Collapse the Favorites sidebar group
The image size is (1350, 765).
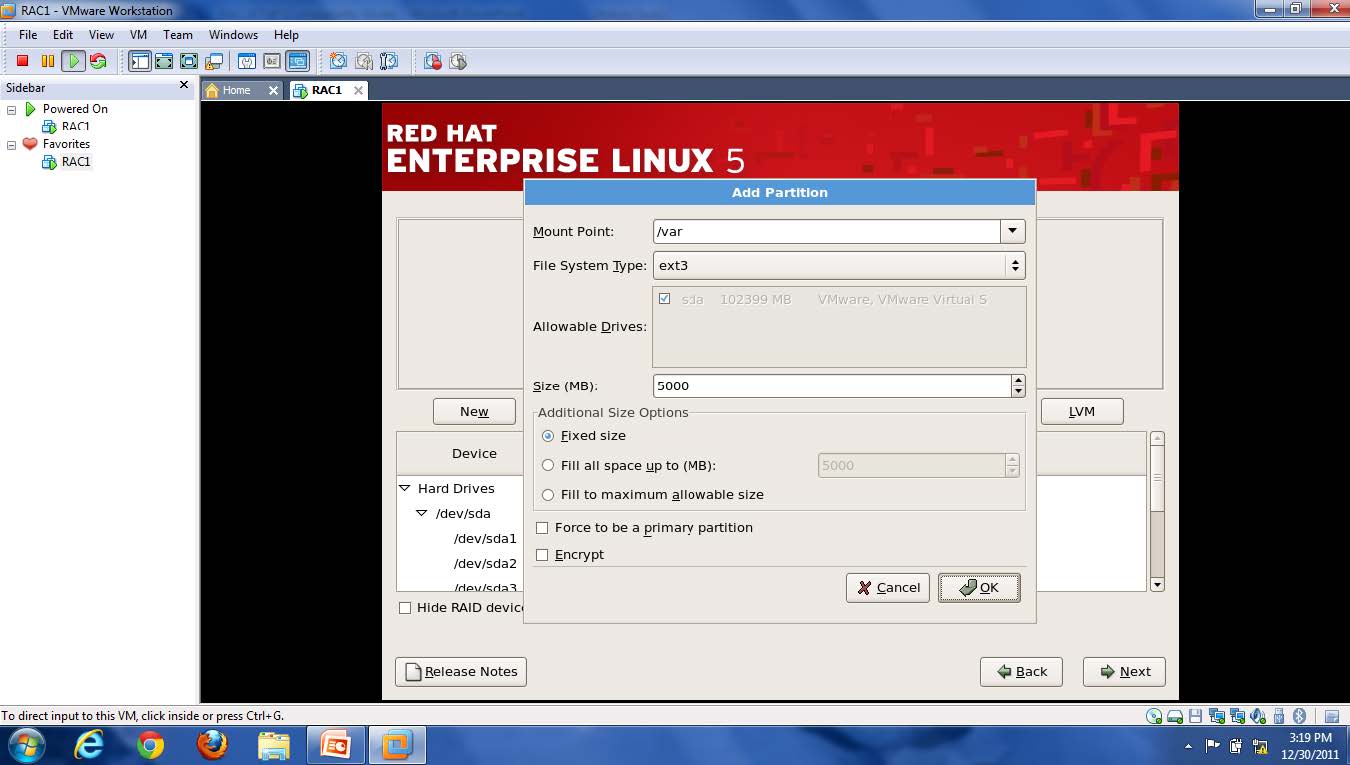12,144
